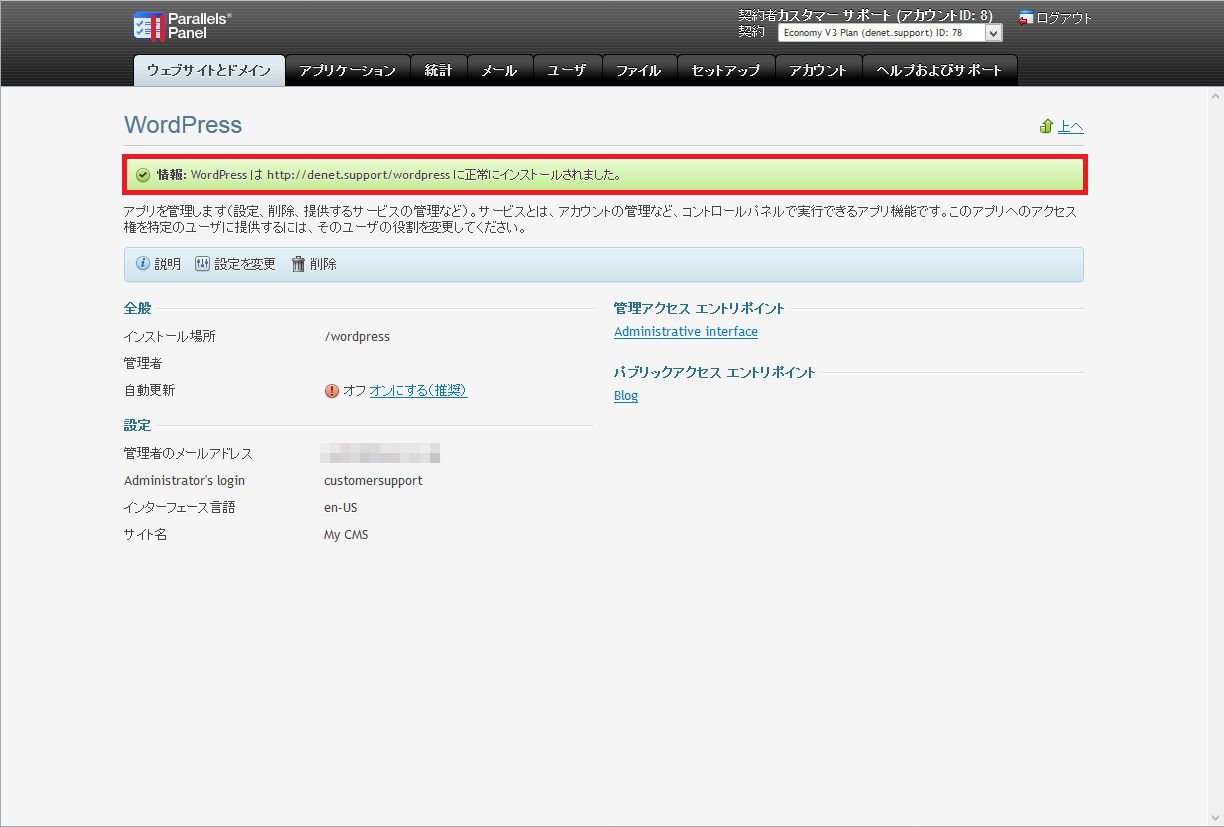Click the 管理アクセス エントリポイント heading
The height and width of the screenshot is (827, 1224).
click(x=699, y=308)
